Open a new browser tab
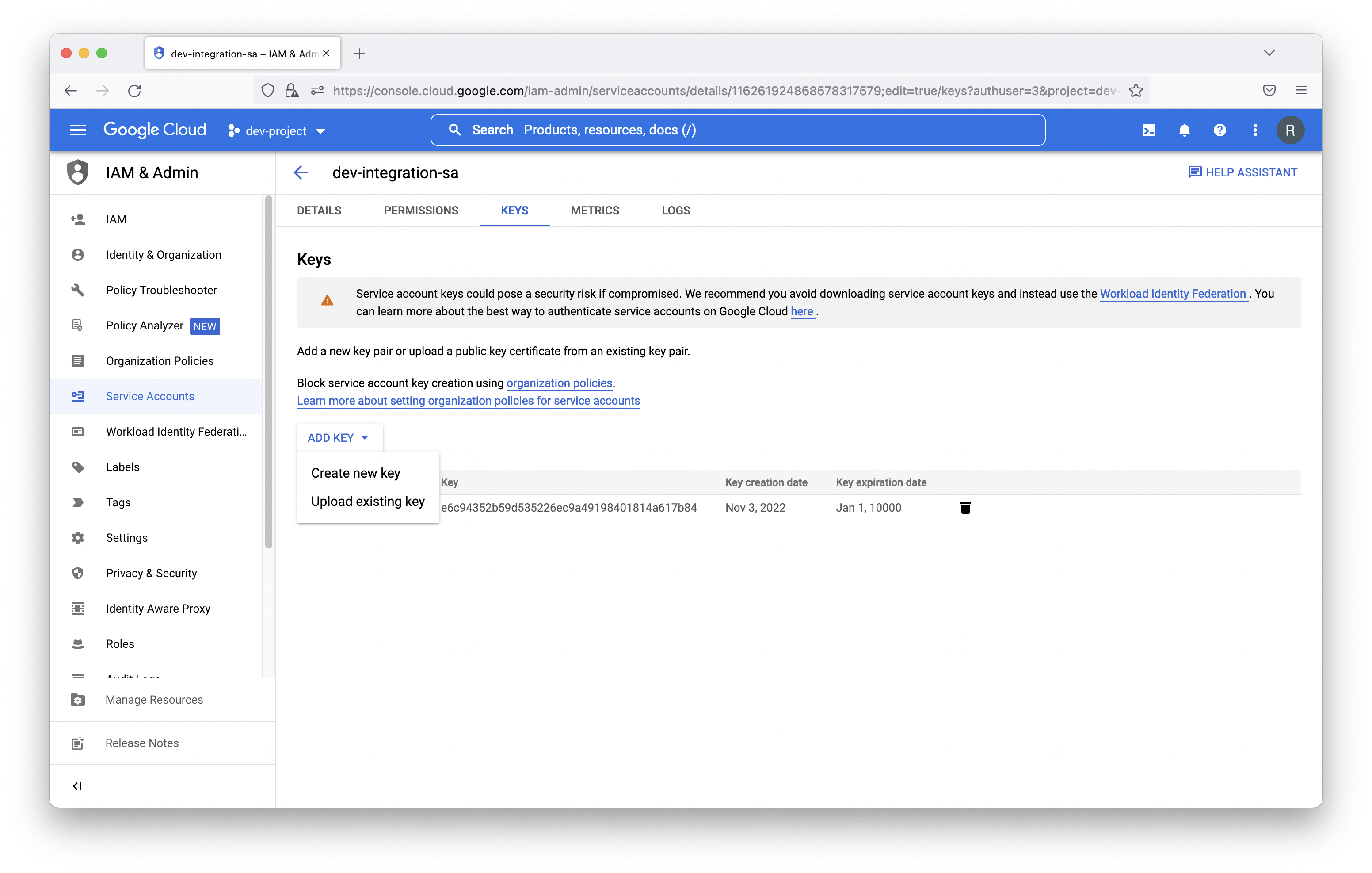This screenshot has height=873, width=1372. [359, 54]
